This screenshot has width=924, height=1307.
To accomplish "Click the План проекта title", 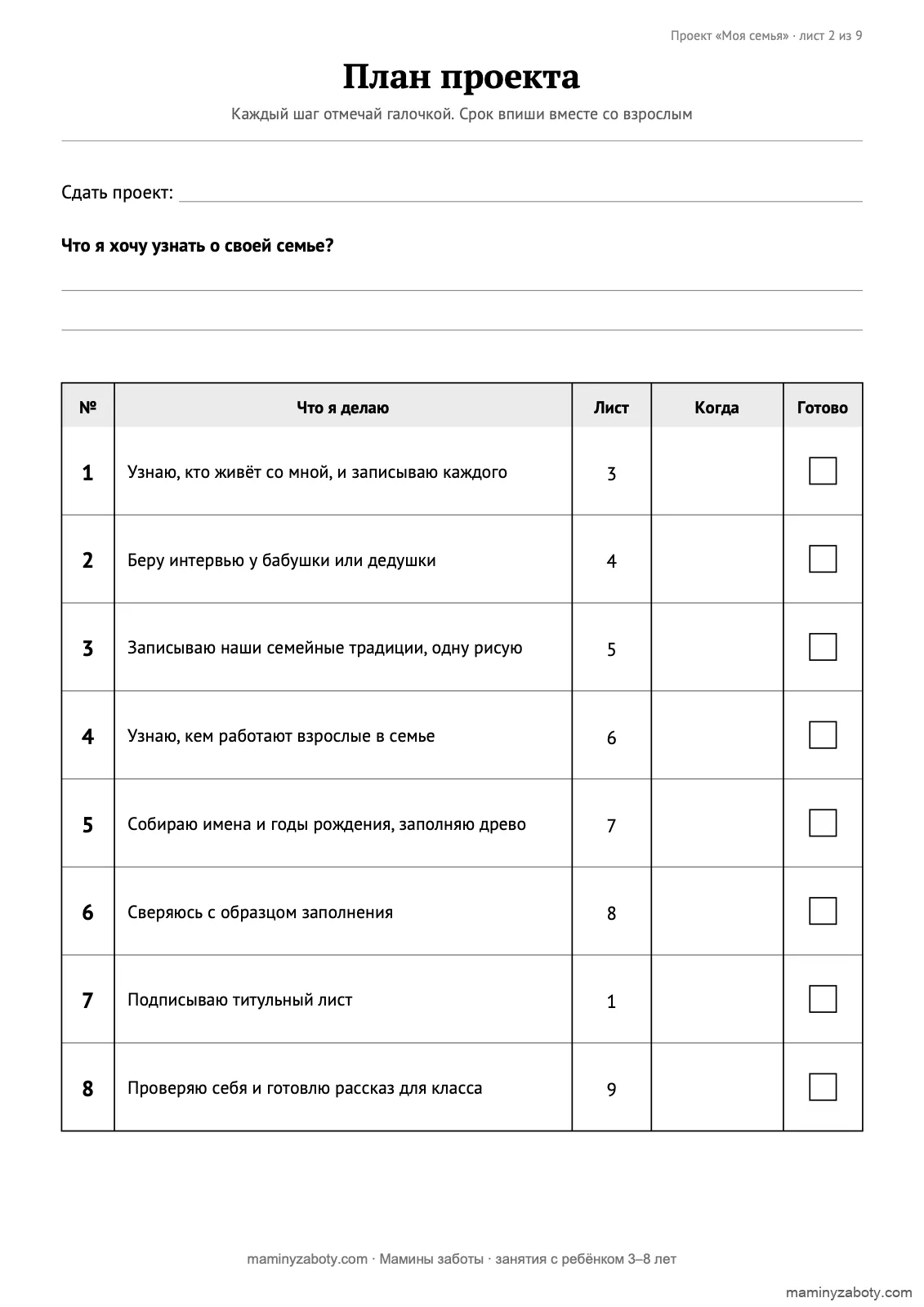I will point(462,77).
